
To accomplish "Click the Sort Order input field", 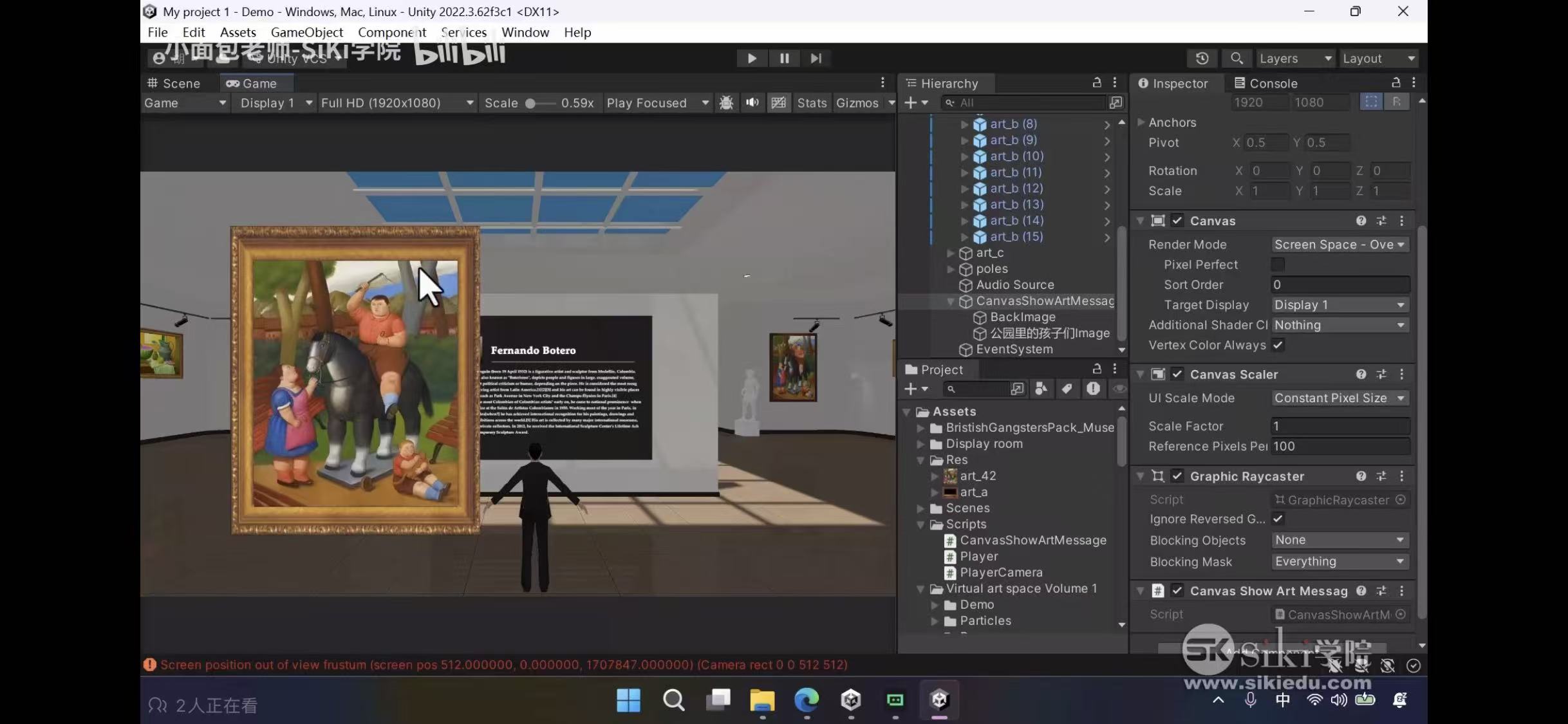I will point(1340,284).
